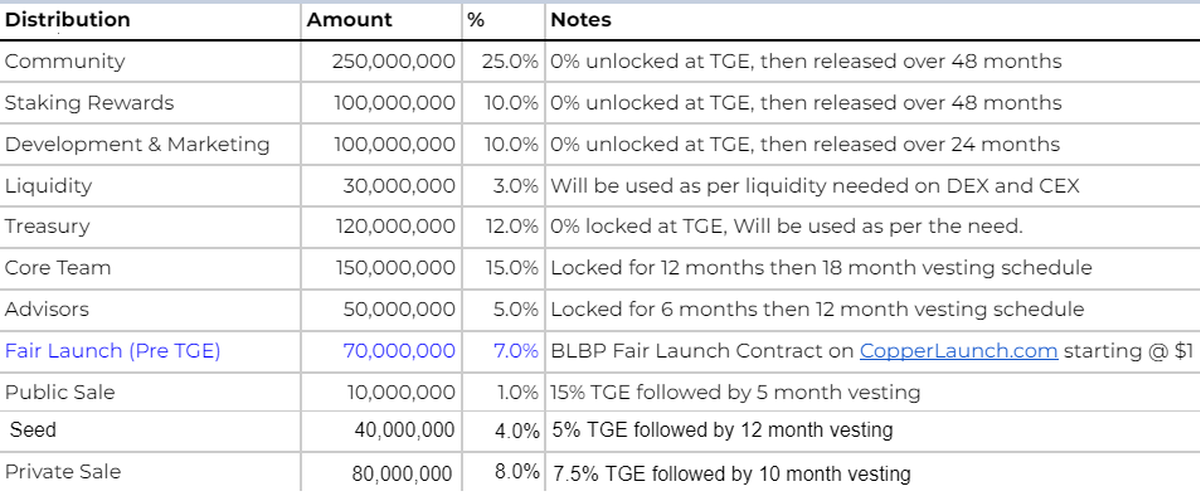
Task: Click the Amount column header
Action: pos(349,20)
